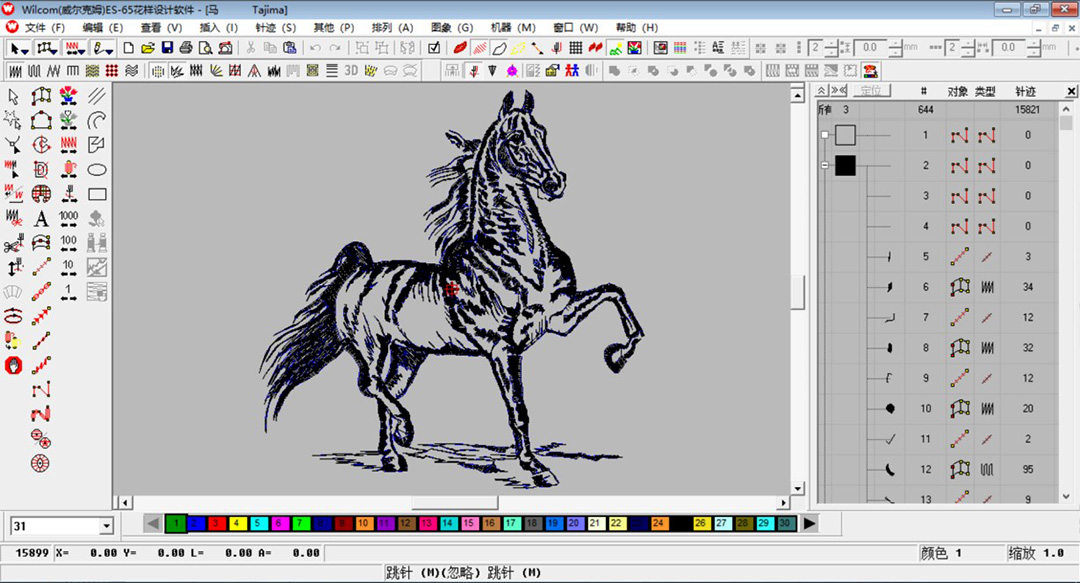Collapse the tree node beside object 2

[824, 165]
